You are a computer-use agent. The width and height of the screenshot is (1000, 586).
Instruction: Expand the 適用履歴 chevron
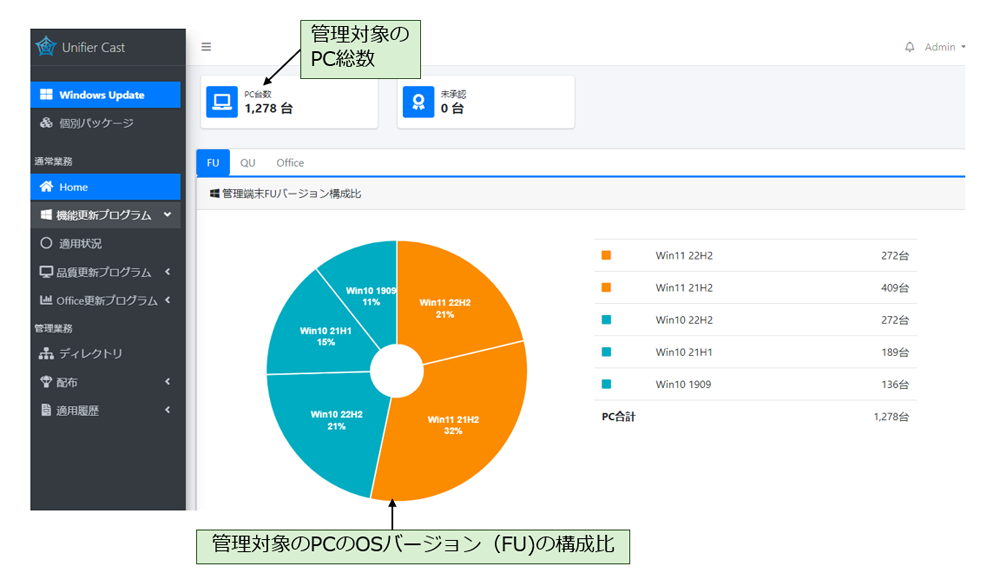(167, 409)
